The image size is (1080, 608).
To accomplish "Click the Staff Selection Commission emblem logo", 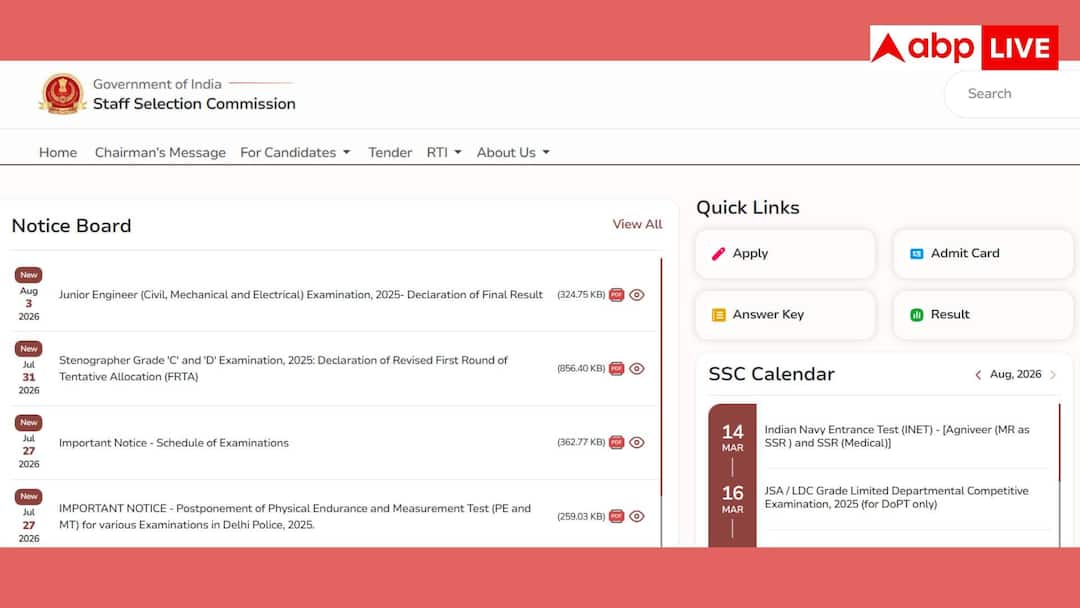I will (x=63, y=93).
